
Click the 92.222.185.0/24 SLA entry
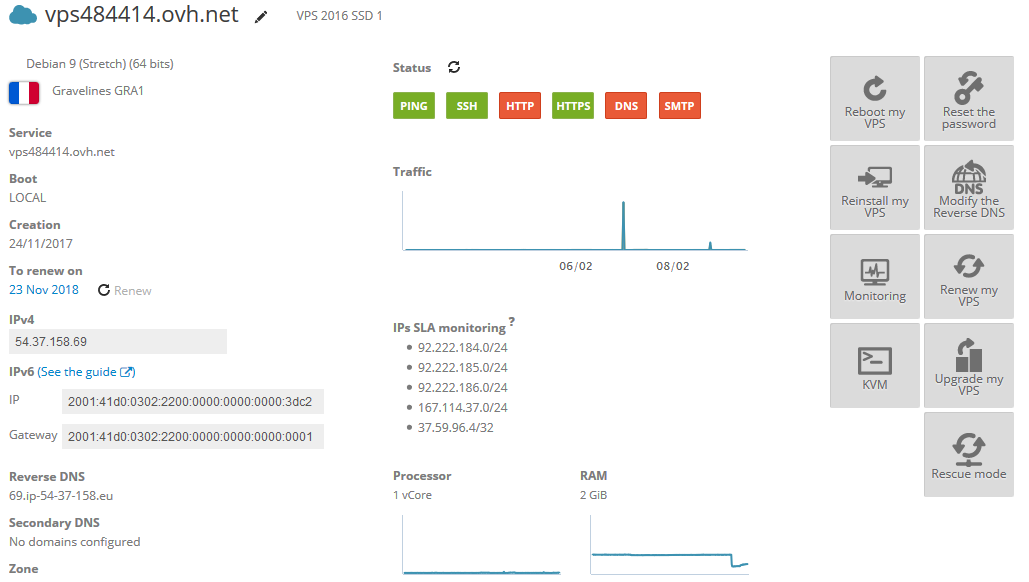click(x=463, y=367)
